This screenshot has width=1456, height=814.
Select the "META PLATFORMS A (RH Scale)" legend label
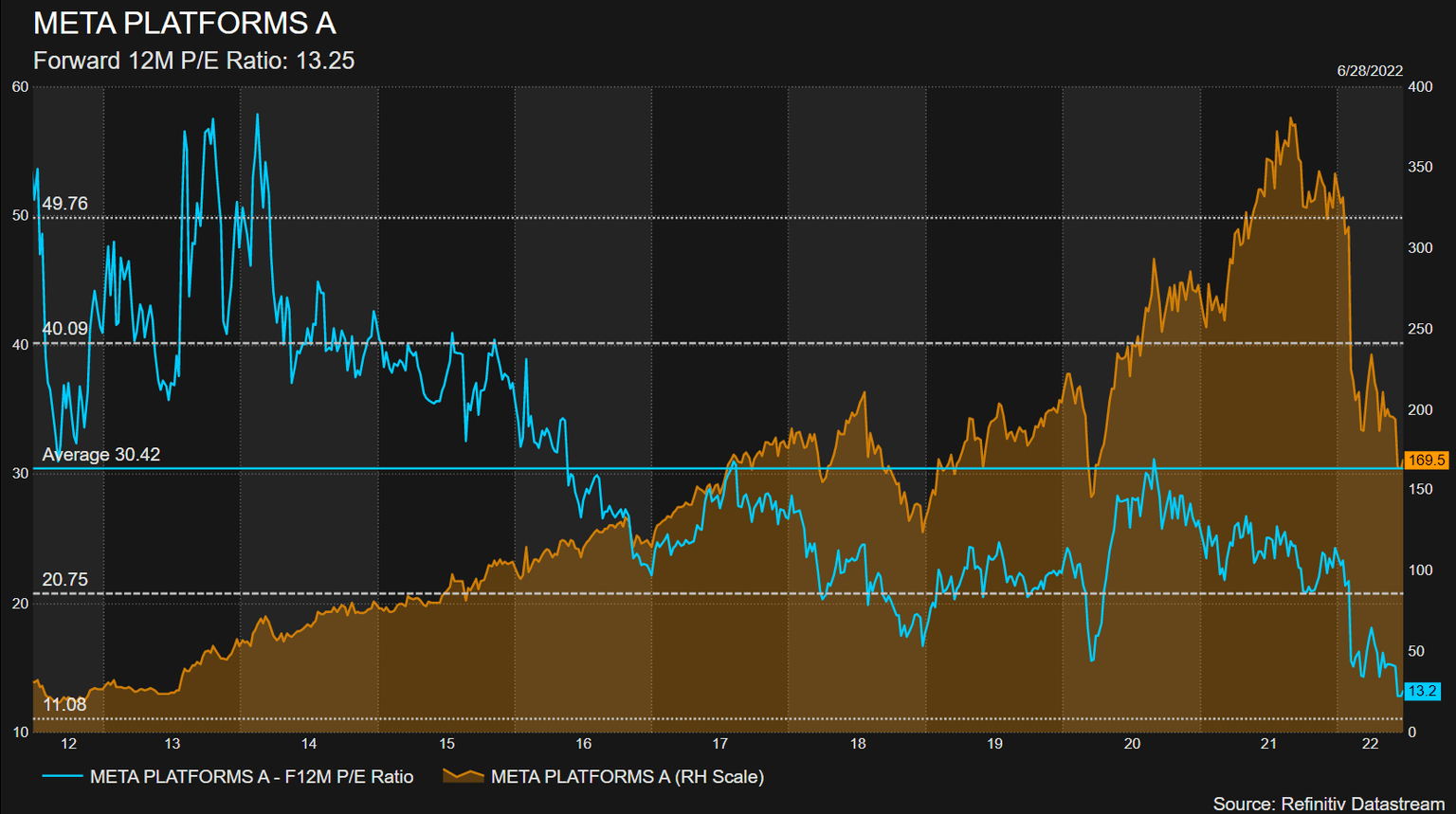click(628, 777)
